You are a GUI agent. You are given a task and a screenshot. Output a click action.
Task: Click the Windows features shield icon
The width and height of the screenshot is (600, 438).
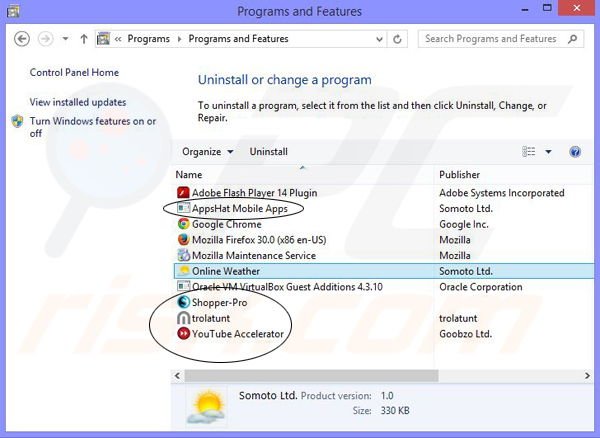pos(18,121)
